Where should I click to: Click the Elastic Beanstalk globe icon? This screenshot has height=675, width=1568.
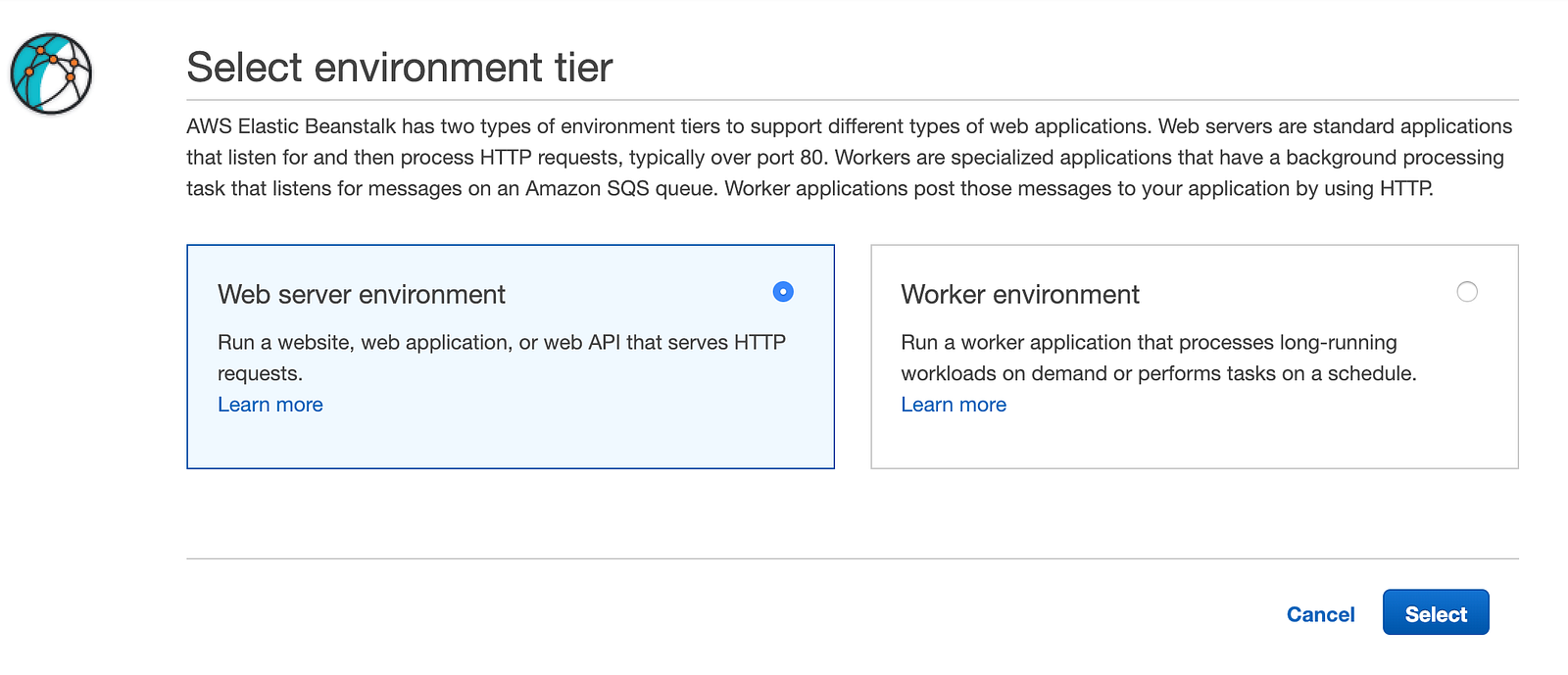click(51, 73)
